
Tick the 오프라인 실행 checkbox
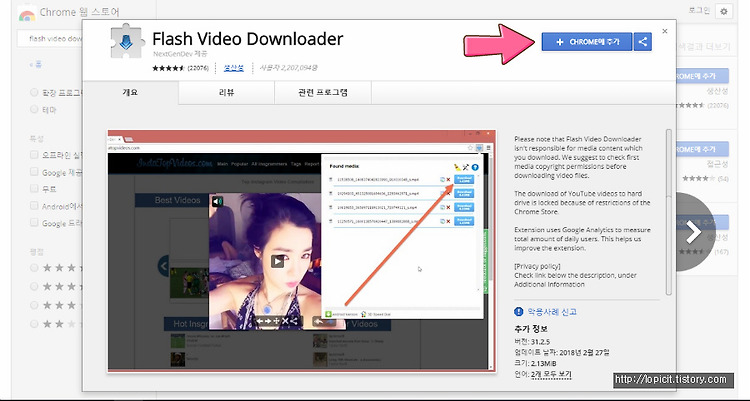[34, 155]
